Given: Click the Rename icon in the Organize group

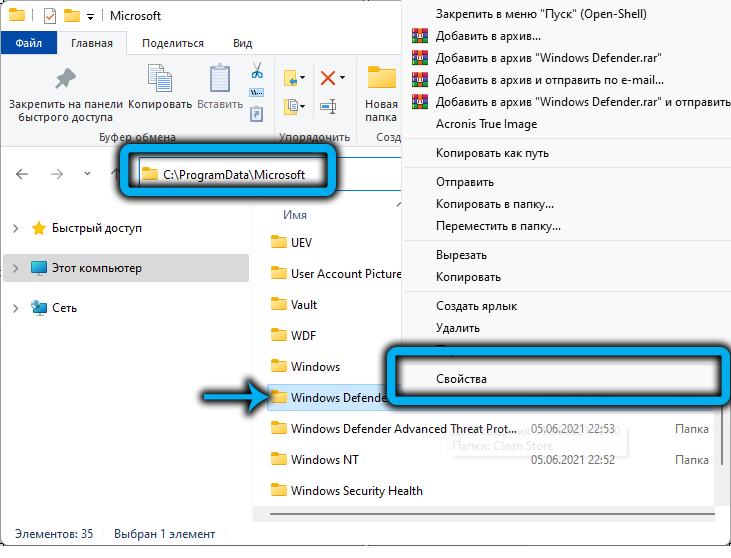Looking at the screenshot, I should (x=328, y=106).
